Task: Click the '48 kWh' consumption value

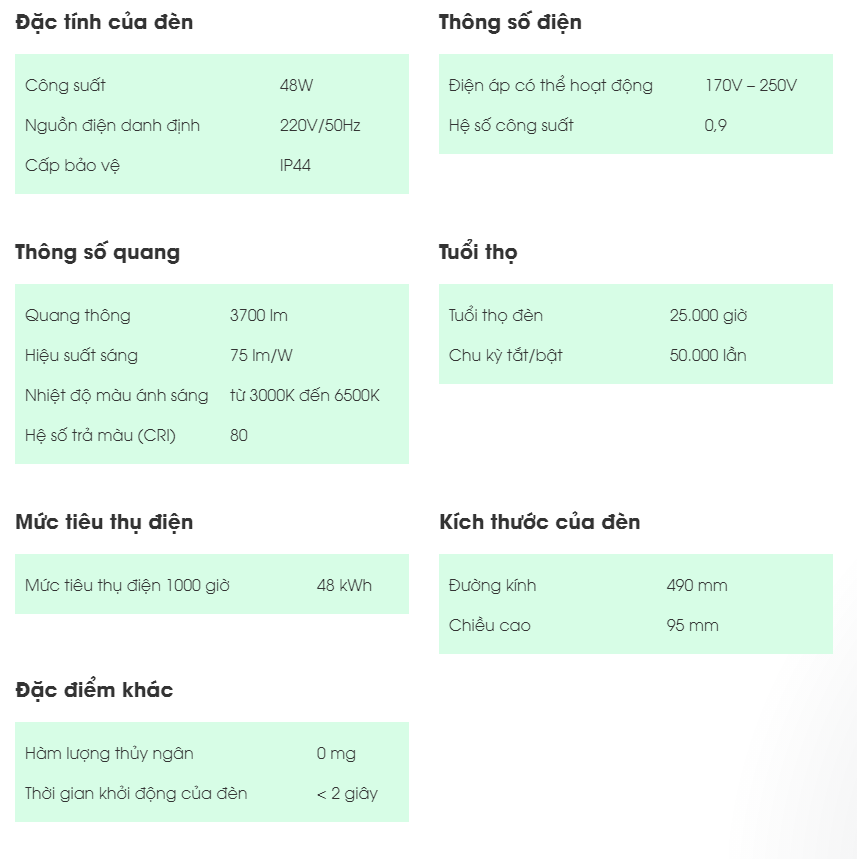Action: coord(344,585)
